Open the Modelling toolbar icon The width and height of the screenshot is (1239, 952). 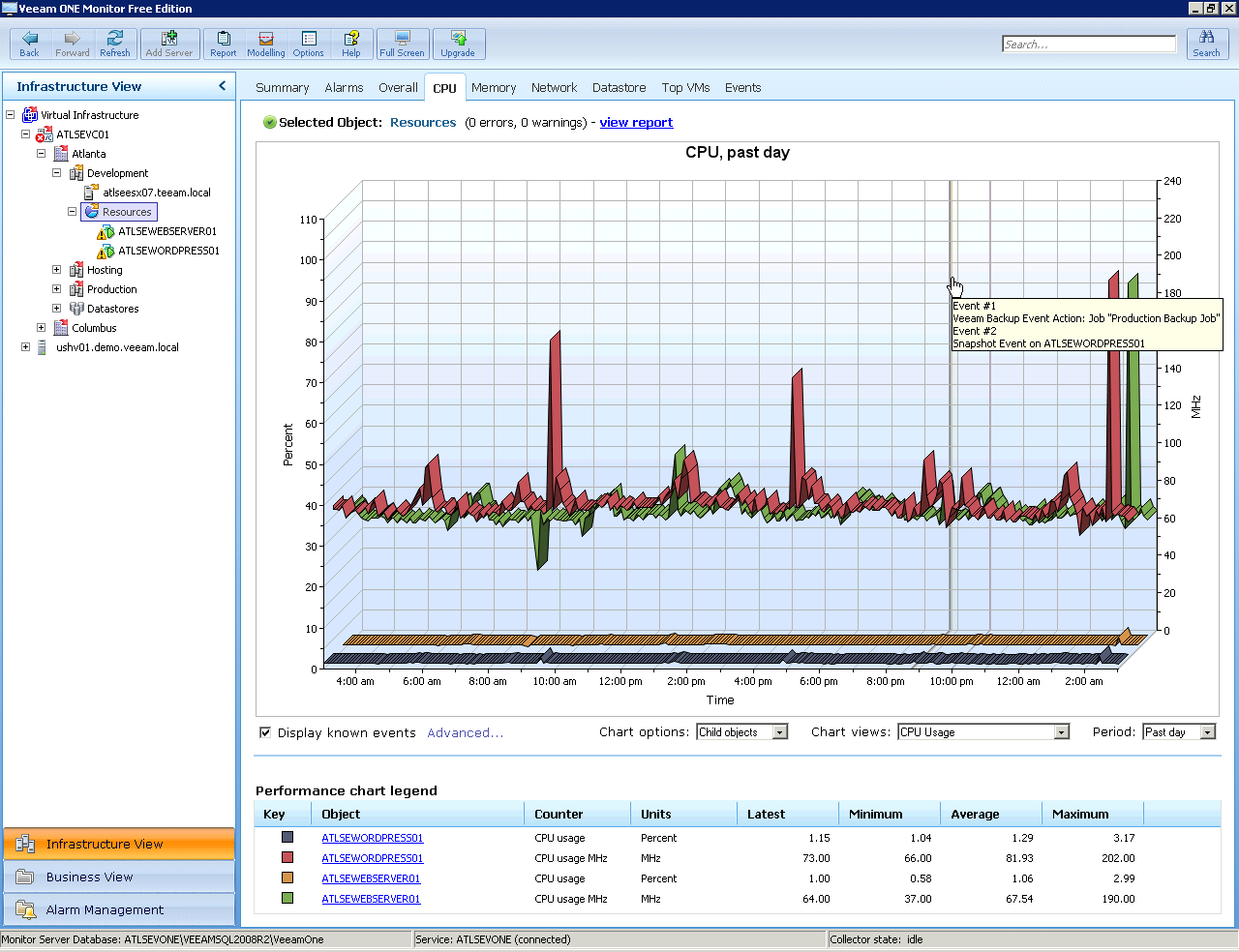(266, 45)
